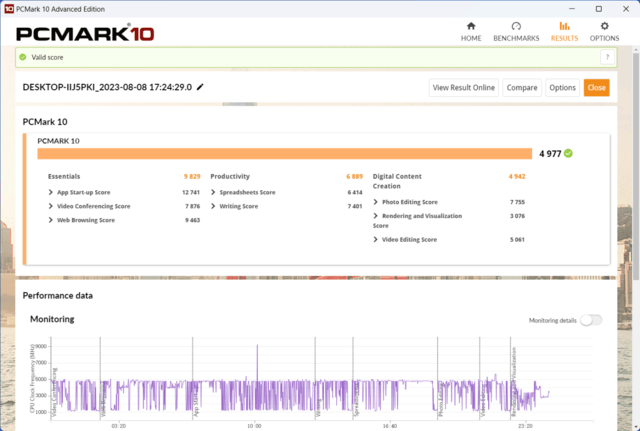The height and width of the screenshot is (431, 640).
Task: Expand Video Editing Score
Action: point(376,240)
